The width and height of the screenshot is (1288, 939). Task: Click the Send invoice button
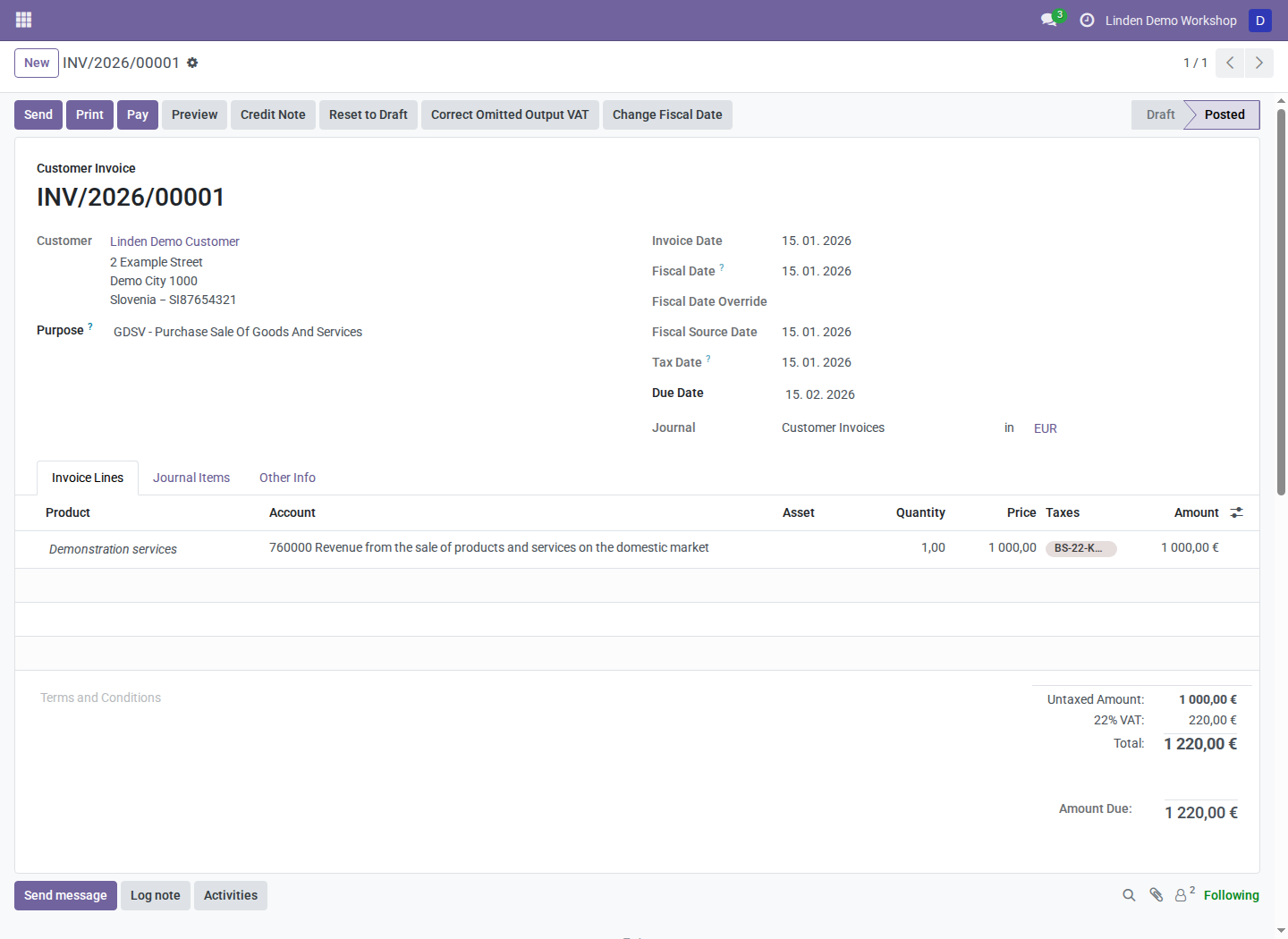pyautogui.click(x=38, y=114)
